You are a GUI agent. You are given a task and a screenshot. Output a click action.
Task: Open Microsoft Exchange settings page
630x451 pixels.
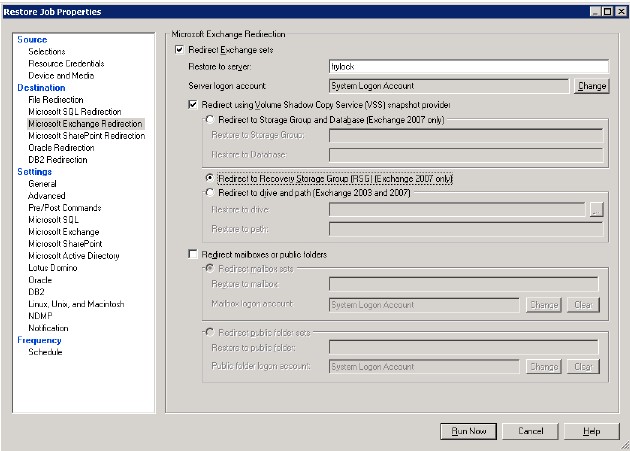pyautogui.click(x=63, y=232)
